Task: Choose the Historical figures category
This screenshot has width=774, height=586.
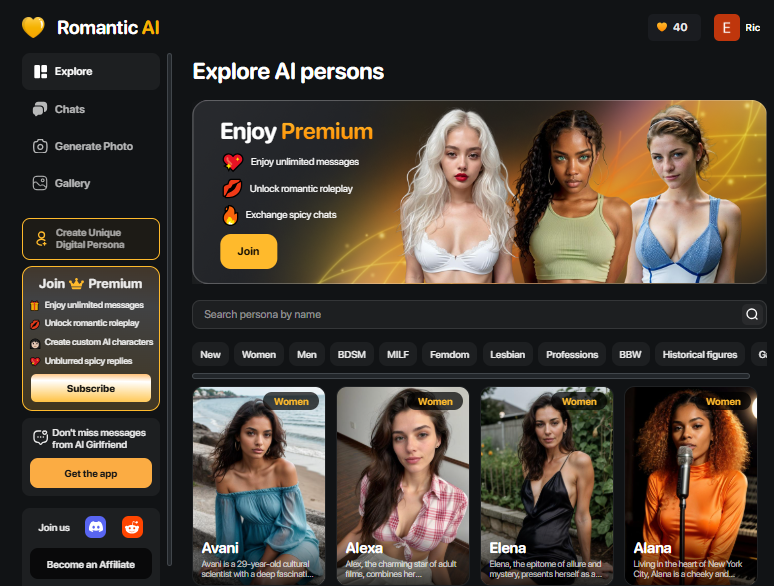Action: pyautogui.click(x=699, y=354)
